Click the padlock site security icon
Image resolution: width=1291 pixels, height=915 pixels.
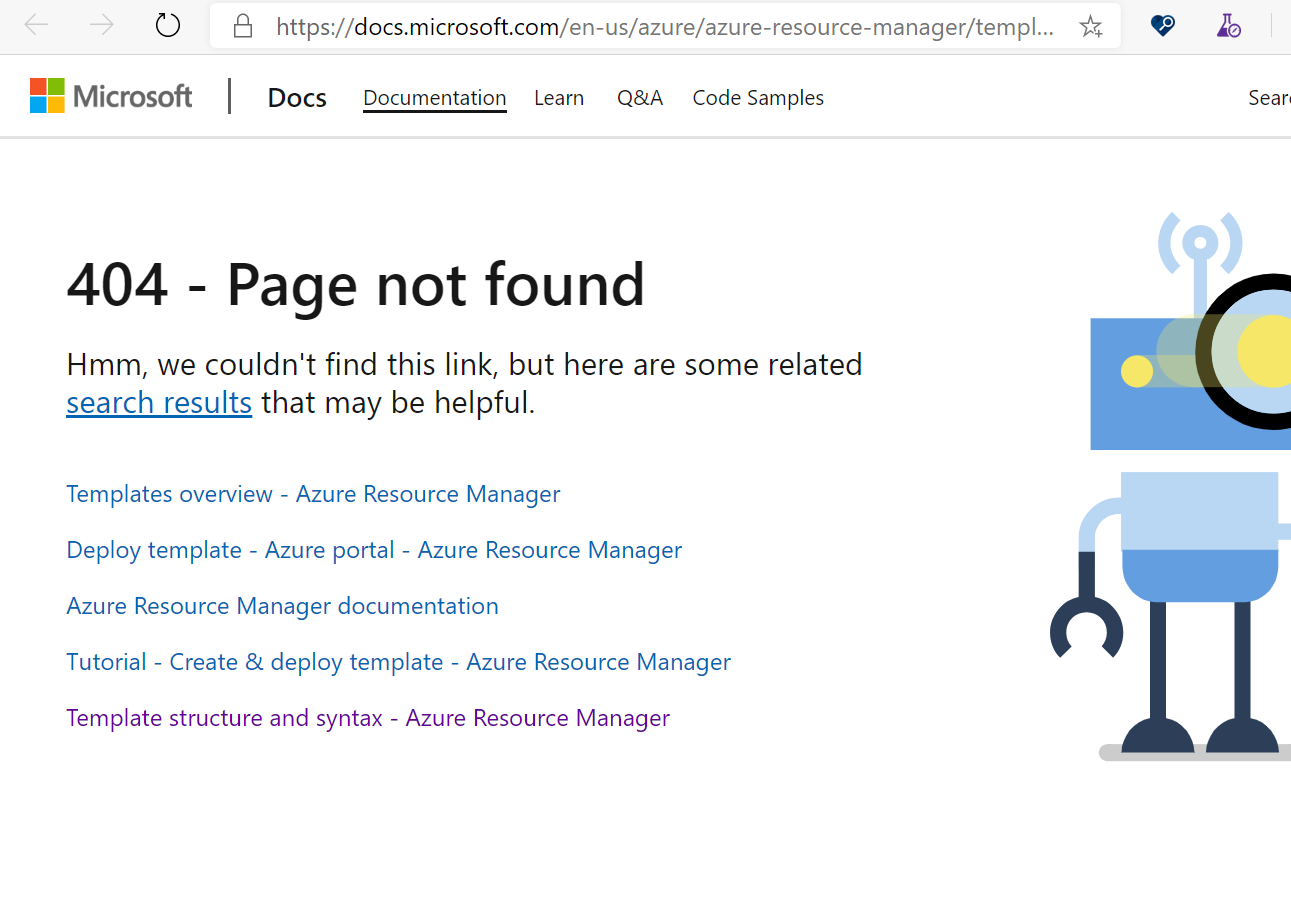click(242, 26)
